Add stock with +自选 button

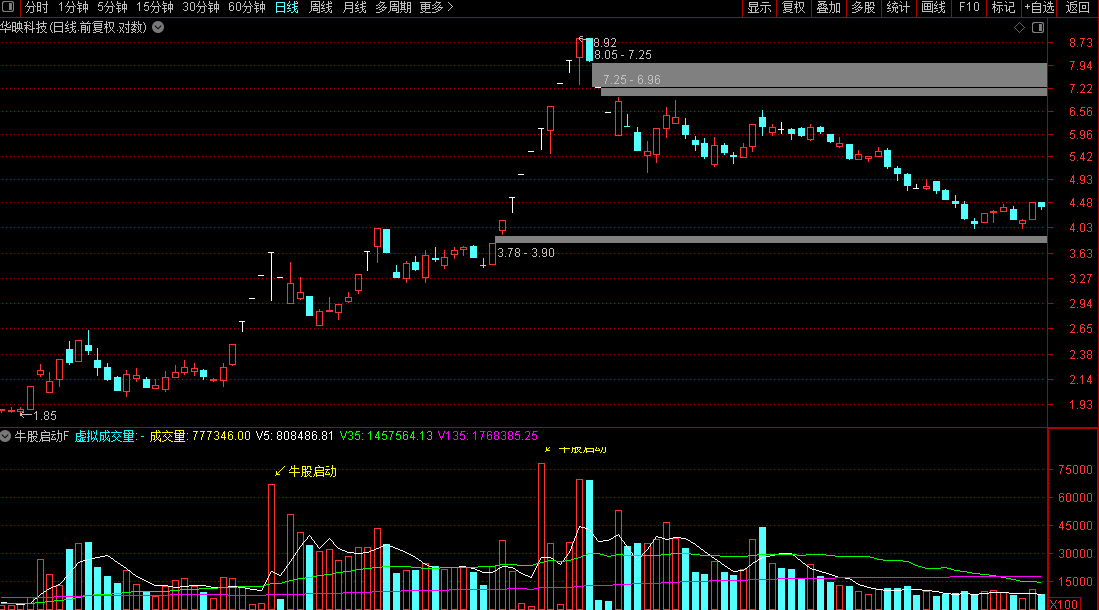click(1039, 8)
